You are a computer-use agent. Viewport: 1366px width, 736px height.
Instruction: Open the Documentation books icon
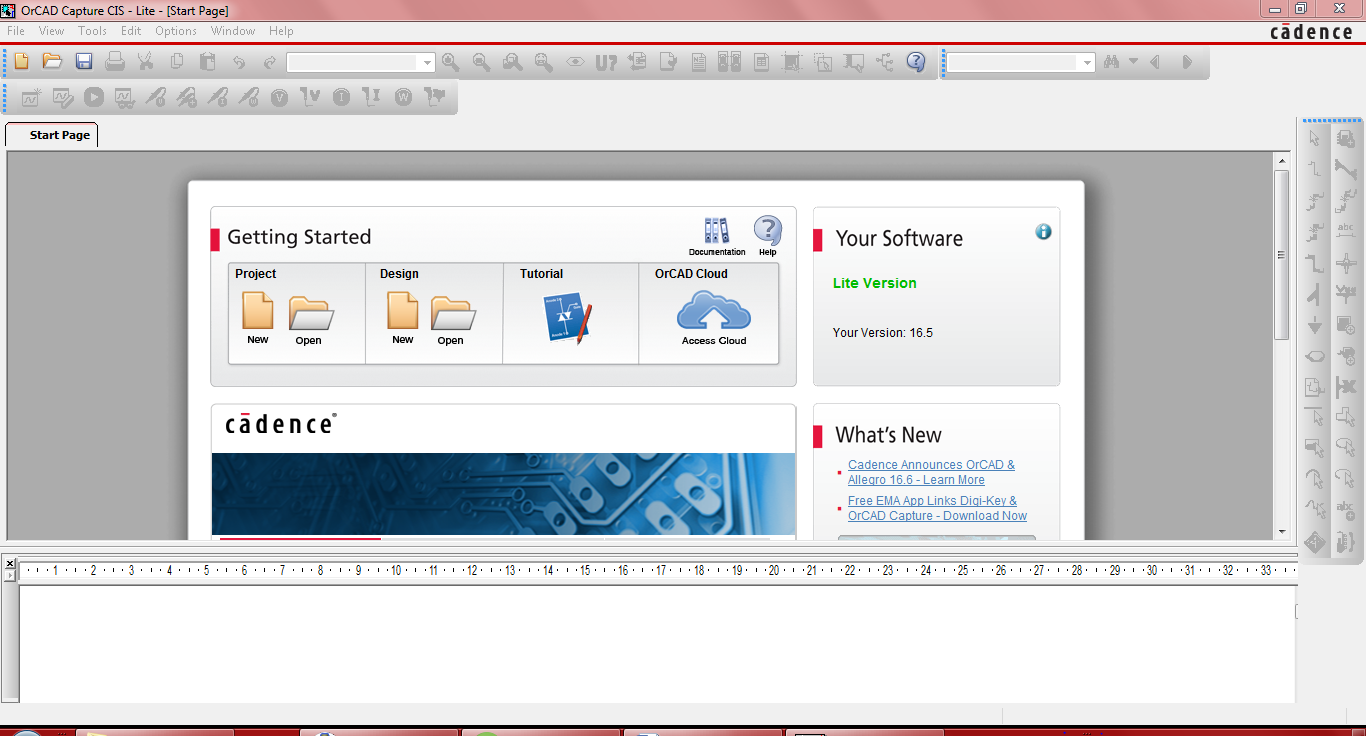(717, 237)
